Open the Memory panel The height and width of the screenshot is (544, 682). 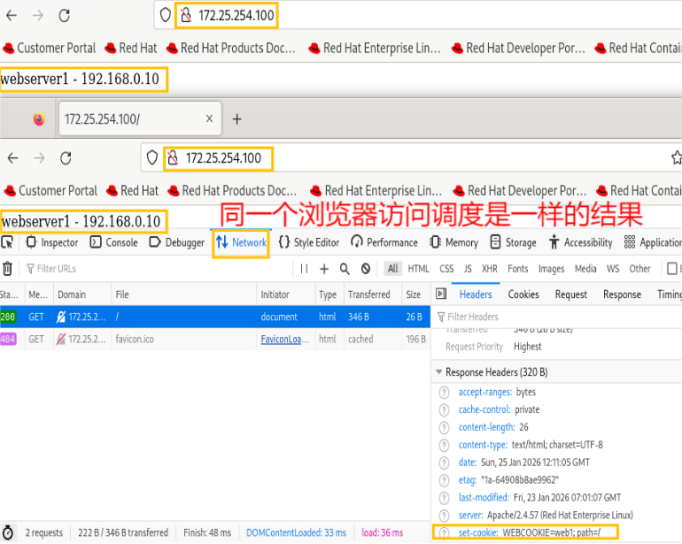pos(454,242)
